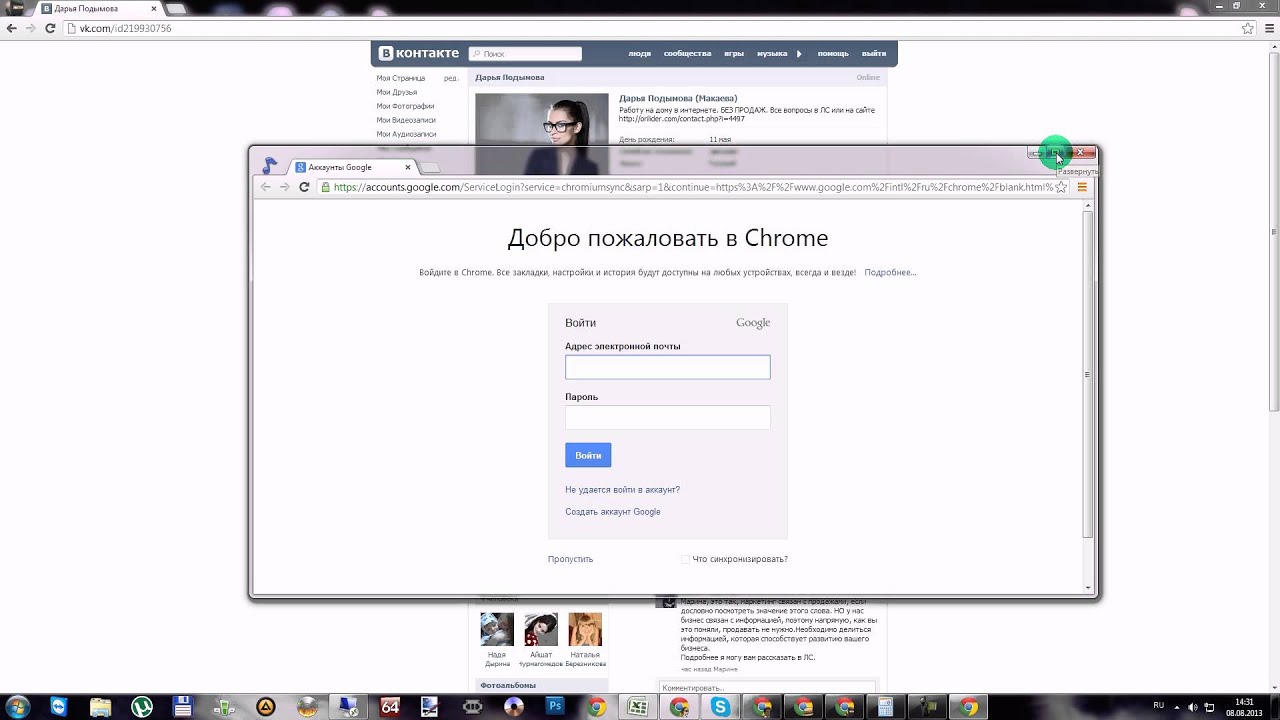This screenshot has height=720, width=1280.
Task: Click the vertical scrollbar of the Google accounts window
Action: 1088,375
